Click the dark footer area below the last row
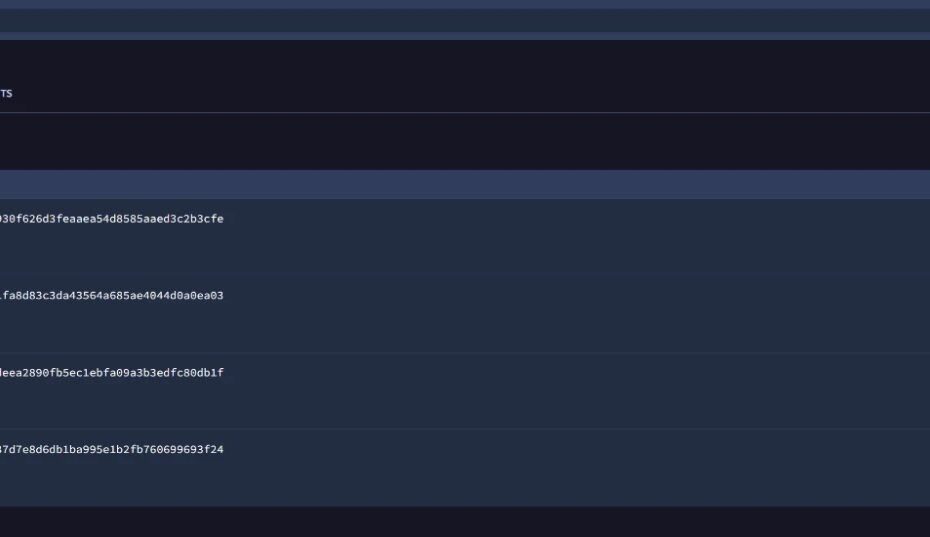930x537 pixels. pyautogui.click(x=465, y=521)
